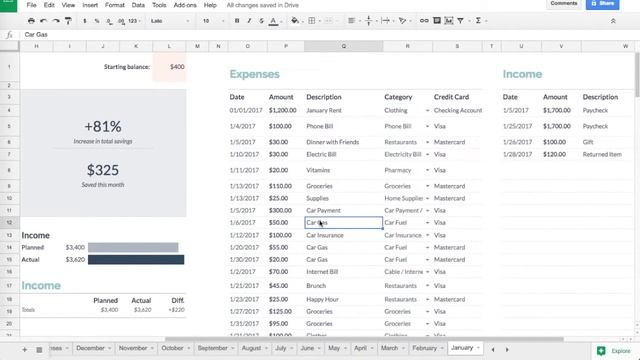Collapse the menus with double-chevron icon
This screenshot has height=360, width=640.
(613, 21)
